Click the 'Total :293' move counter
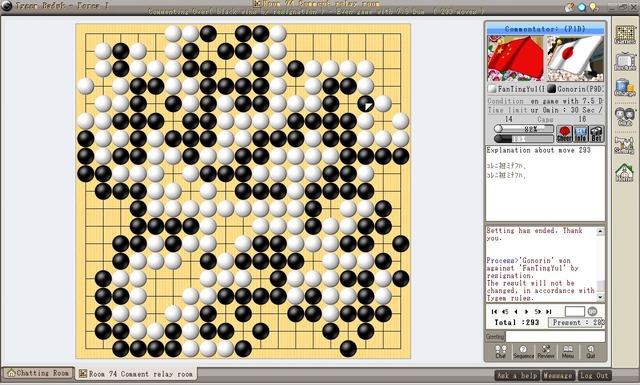This screenshot has height=385, width=640. (x=516, y=323)
